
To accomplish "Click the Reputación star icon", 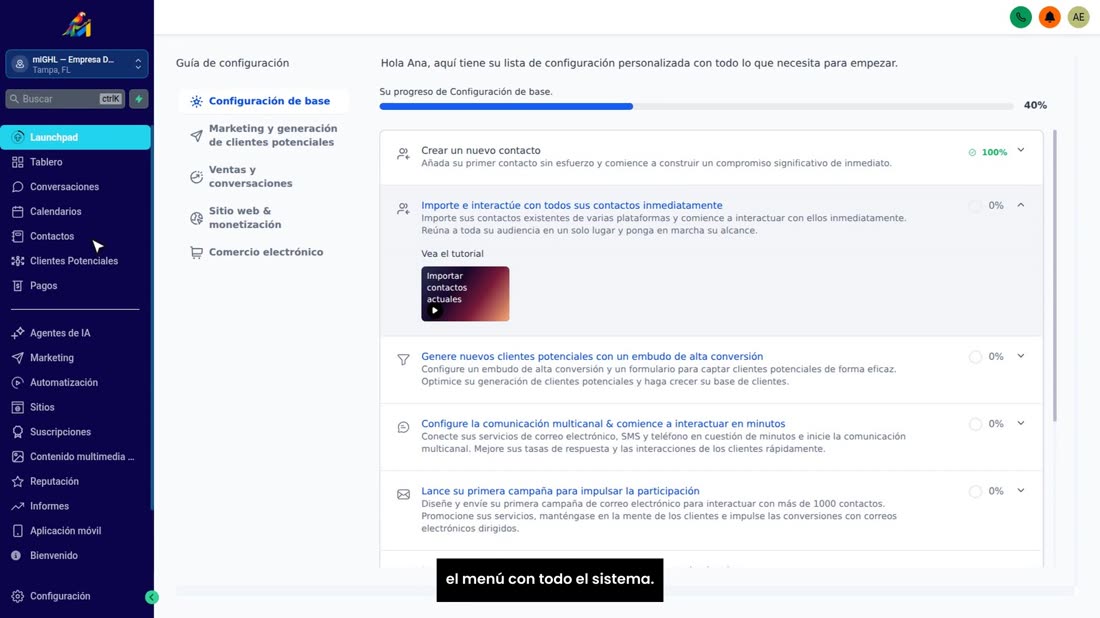I will 18,481.
